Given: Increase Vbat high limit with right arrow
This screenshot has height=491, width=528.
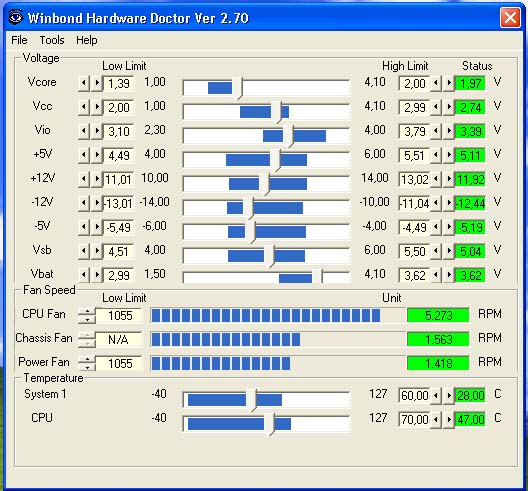Looking at the screenshot, I should coord(449,274).
